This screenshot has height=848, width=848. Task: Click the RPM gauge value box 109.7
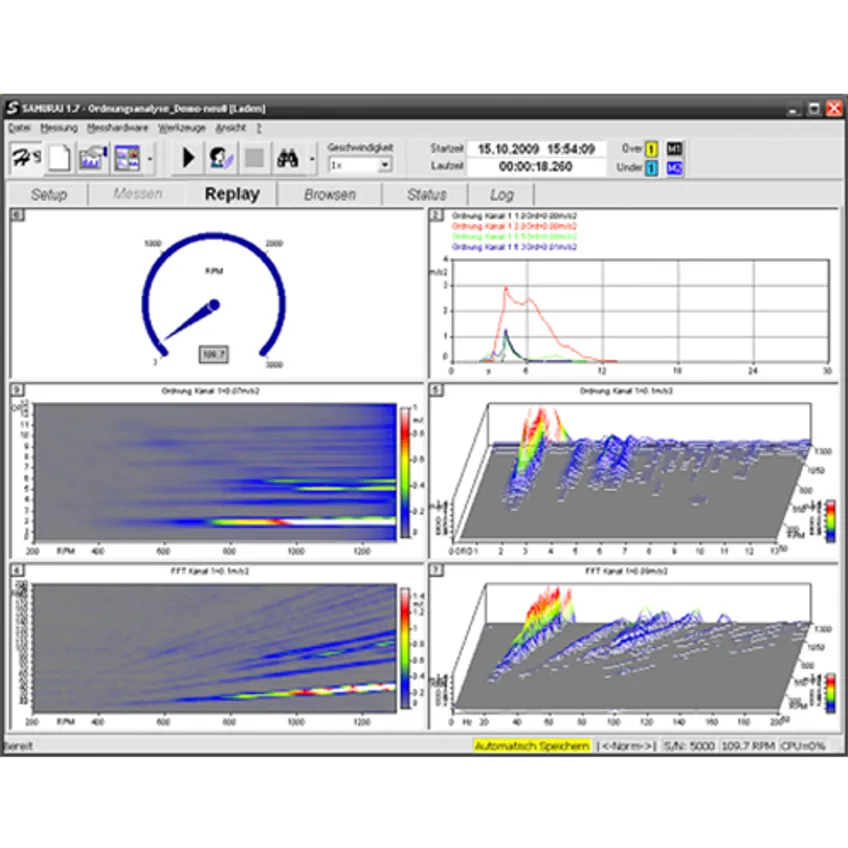click(214, 355)
